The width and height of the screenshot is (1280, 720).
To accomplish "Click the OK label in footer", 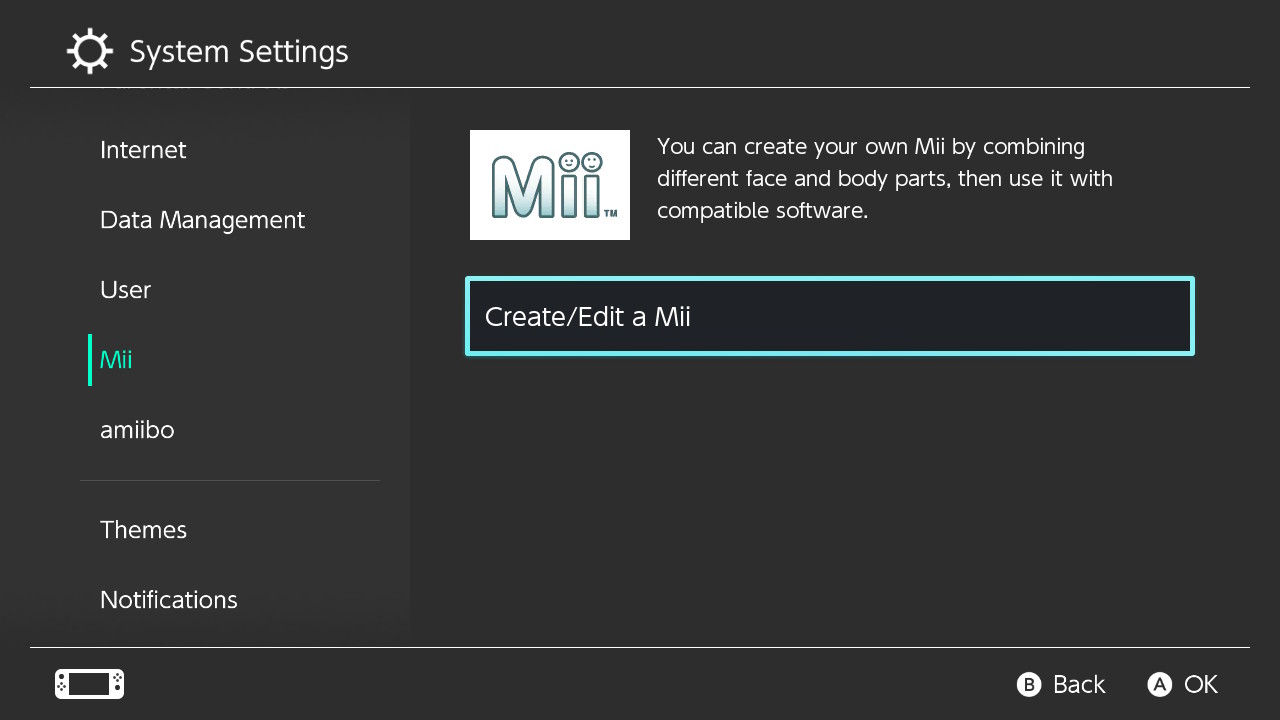I will coord(1200,685).
